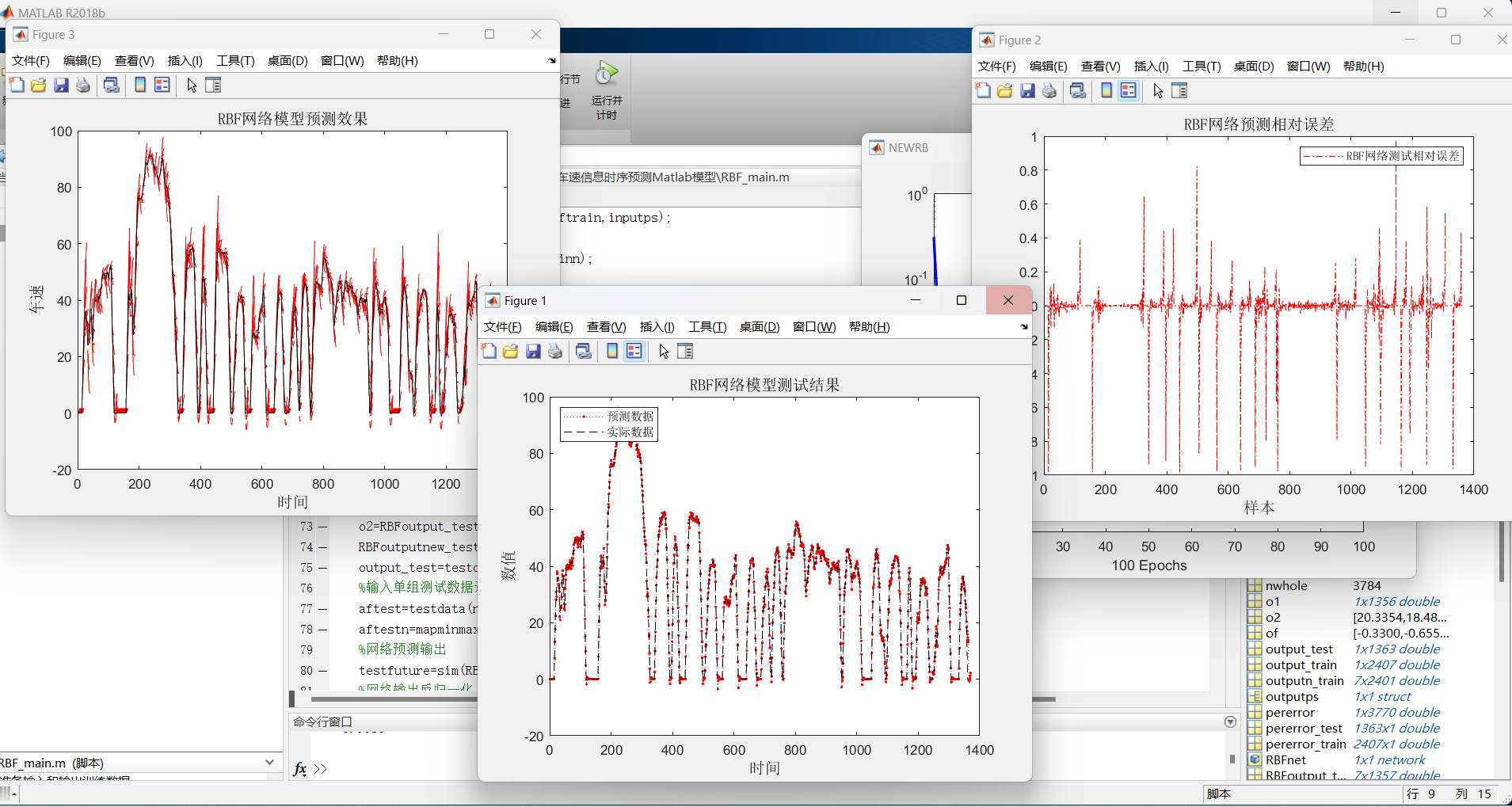Save Figure 3 using the floppy icon
Image resolution: width=1512 pixels, height=807 pixels.
pyautogui.click(x=61, y=86)
